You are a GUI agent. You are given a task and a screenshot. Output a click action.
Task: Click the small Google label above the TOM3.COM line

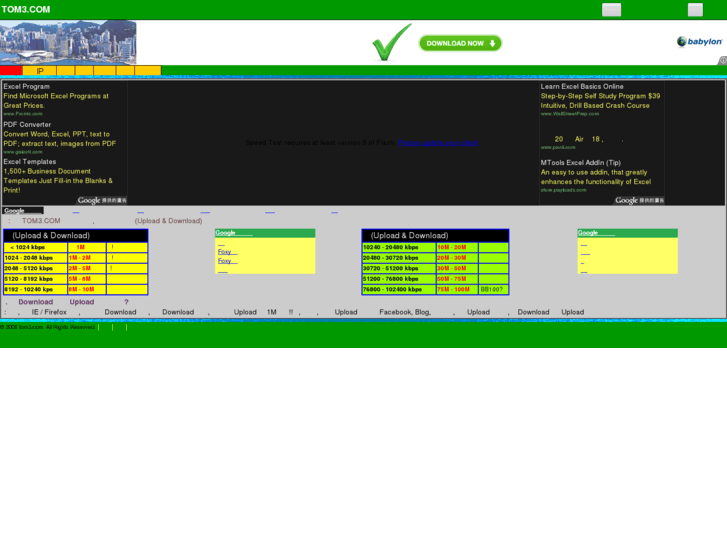pos(23,211)
